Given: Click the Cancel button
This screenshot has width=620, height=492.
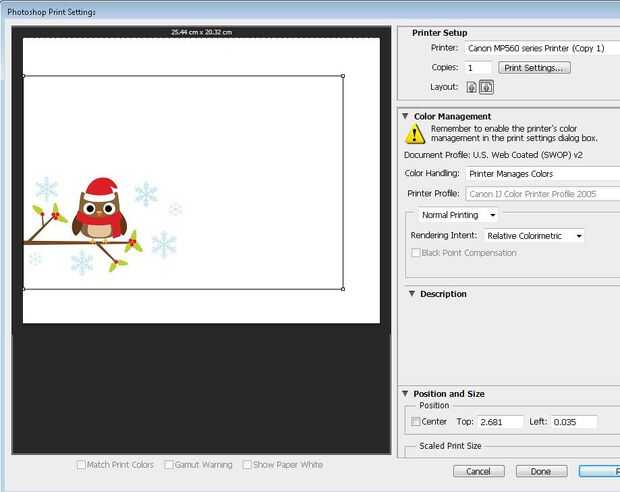Looking at the screenshot, I should (x=478, y=471).
